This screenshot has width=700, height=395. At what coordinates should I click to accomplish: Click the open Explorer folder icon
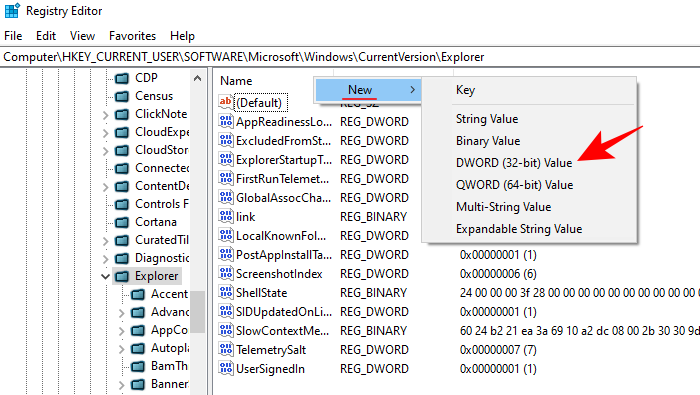(x=122, y=276)
